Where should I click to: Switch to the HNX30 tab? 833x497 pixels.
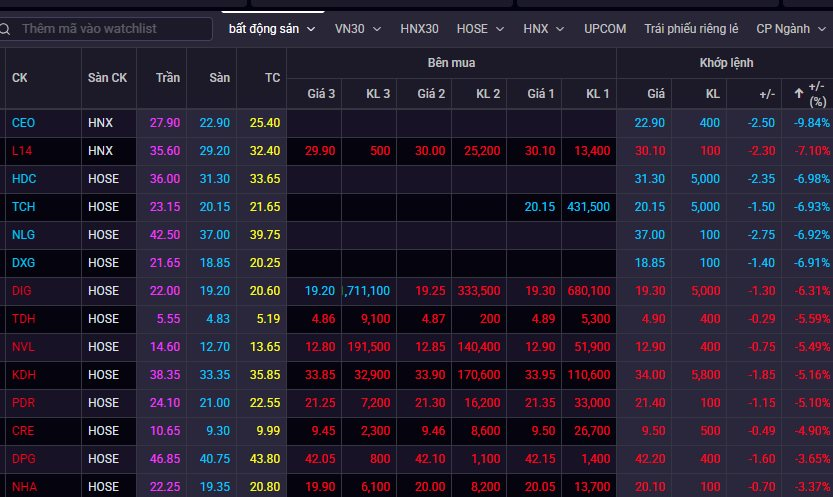point(419,29)
